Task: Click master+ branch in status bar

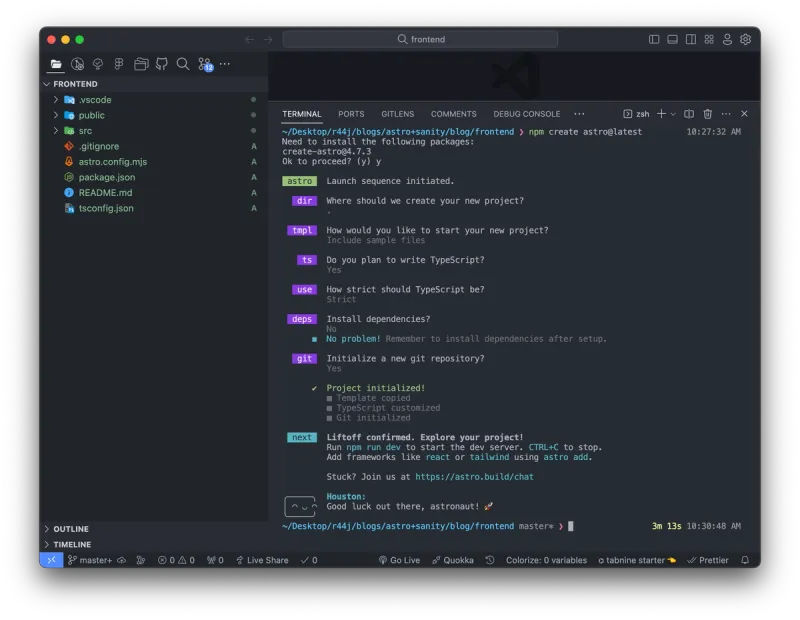Action: pyautogui.click(x=90, y=560)
